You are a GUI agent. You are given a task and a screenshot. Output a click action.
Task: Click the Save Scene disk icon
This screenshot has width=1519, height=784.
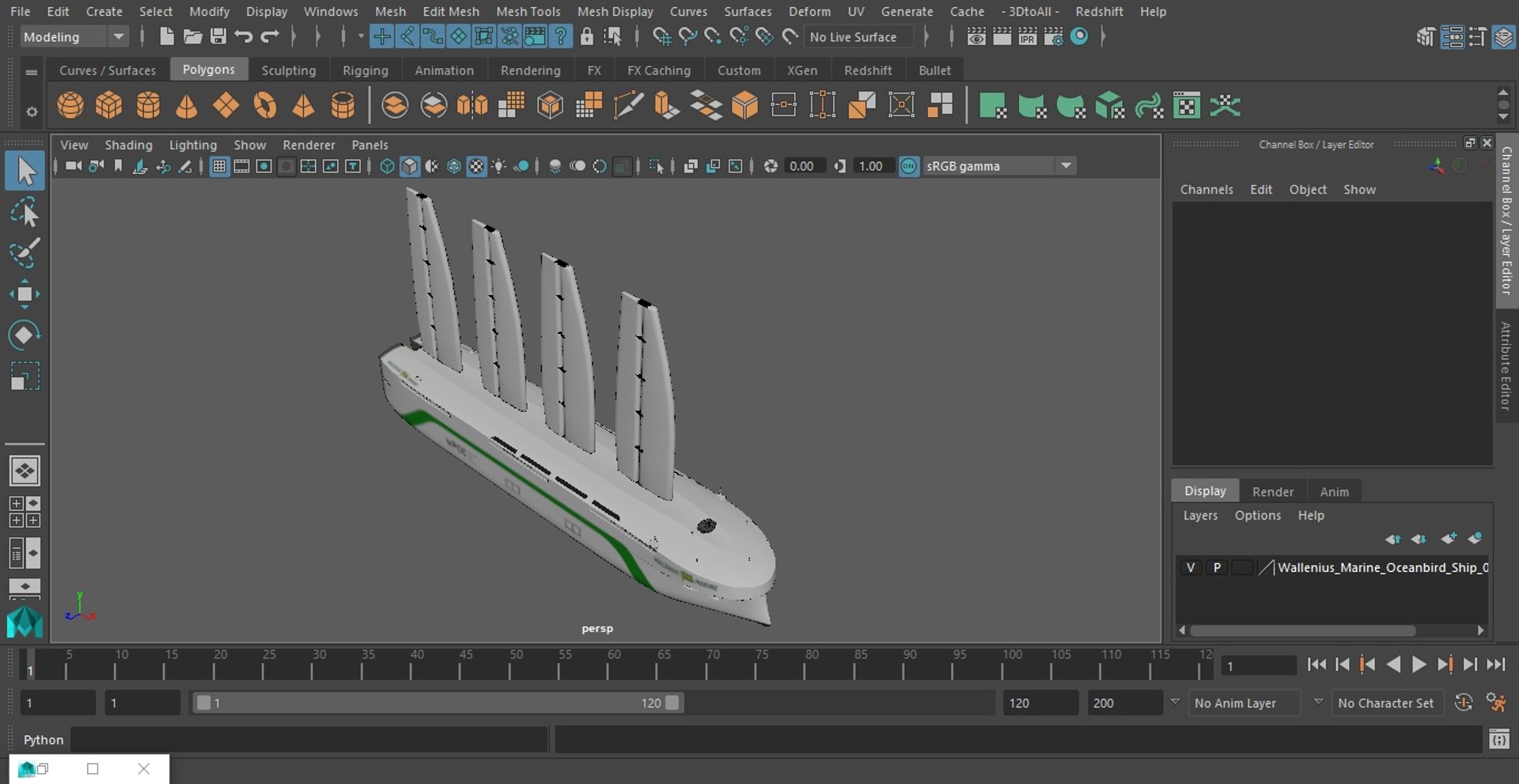pos(218,36)
